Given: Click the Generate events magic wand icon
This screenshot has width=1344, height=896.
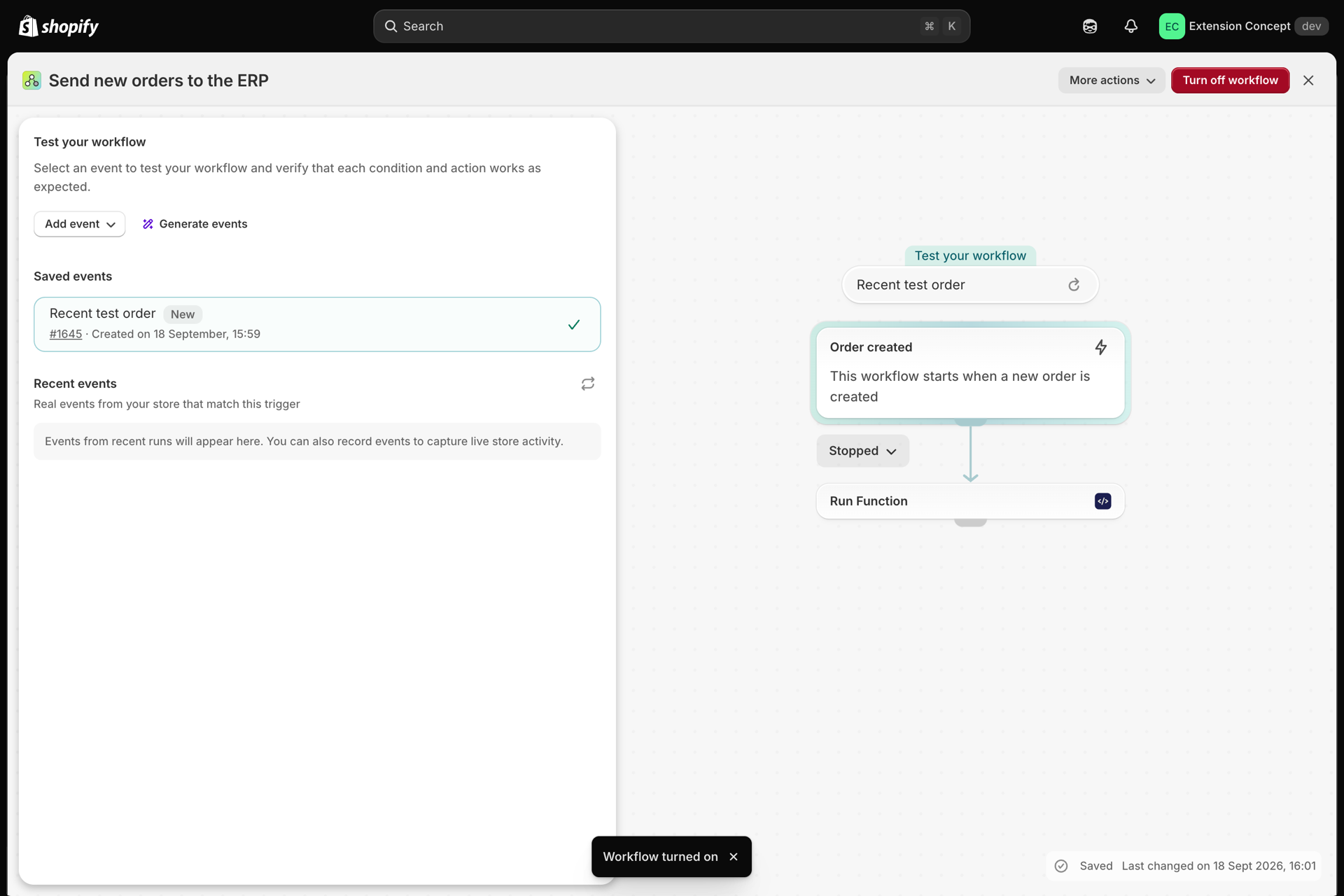Looking at the screenshot, I should [148, 224].
